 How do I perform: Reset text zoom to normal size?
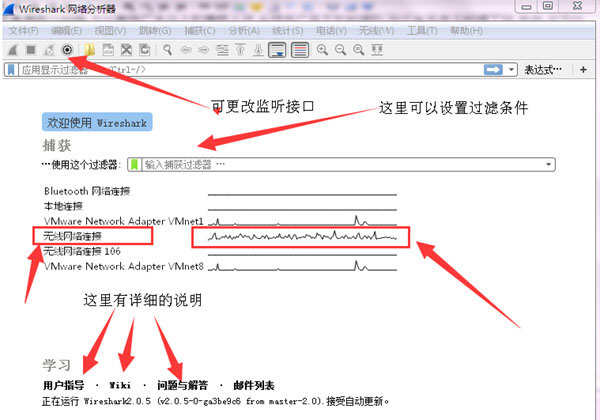(x=359, y=50)
